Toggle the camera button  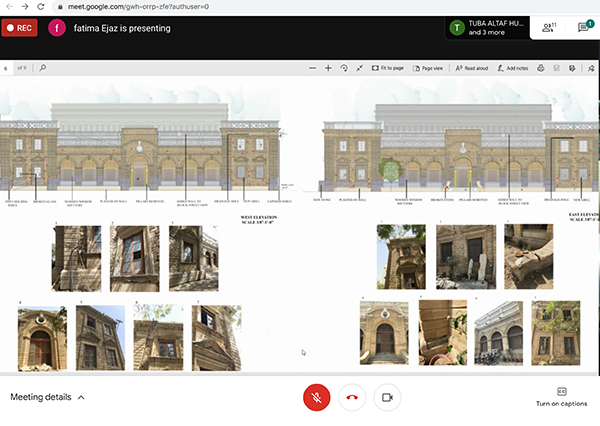pyautogui.click(x=386, y=397)
